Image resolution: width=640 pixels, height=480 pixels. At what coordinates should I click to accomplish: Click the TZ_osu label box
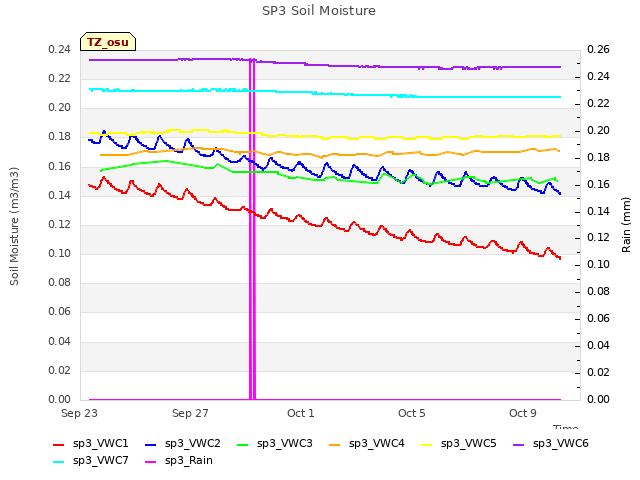[x=108, y=42]
